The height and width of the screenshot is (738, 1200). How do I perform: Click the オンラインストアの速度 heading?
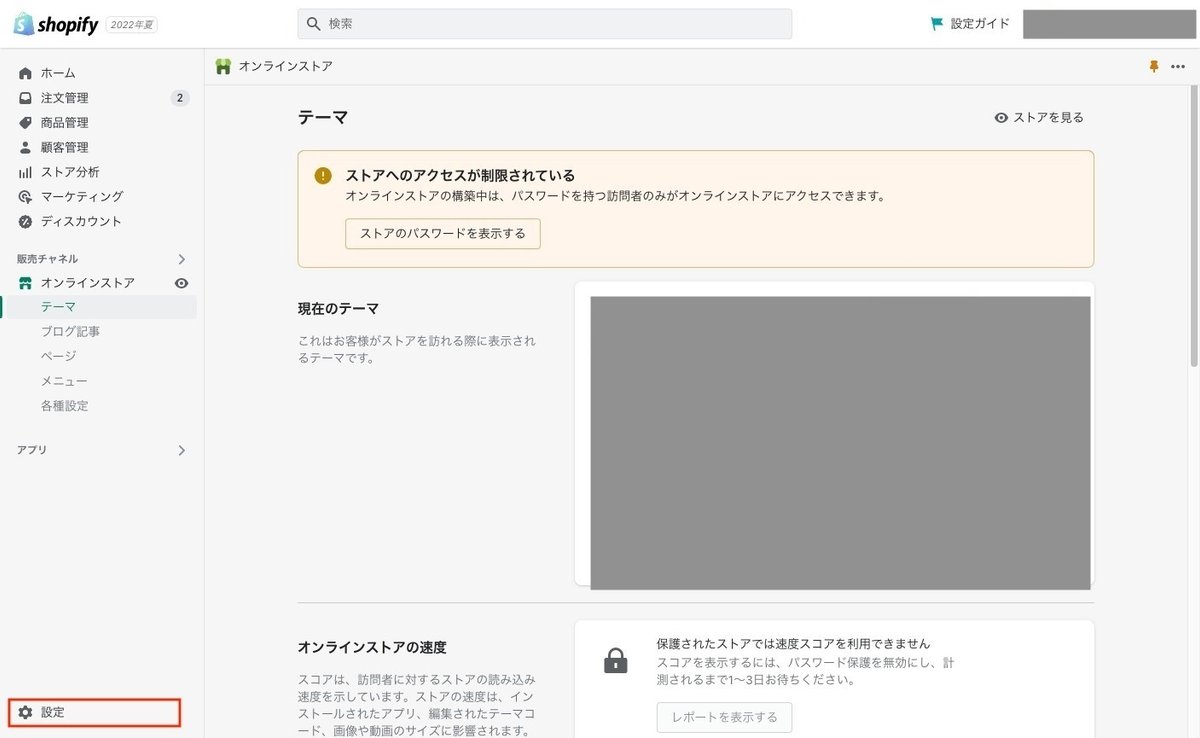pos(372,647)
